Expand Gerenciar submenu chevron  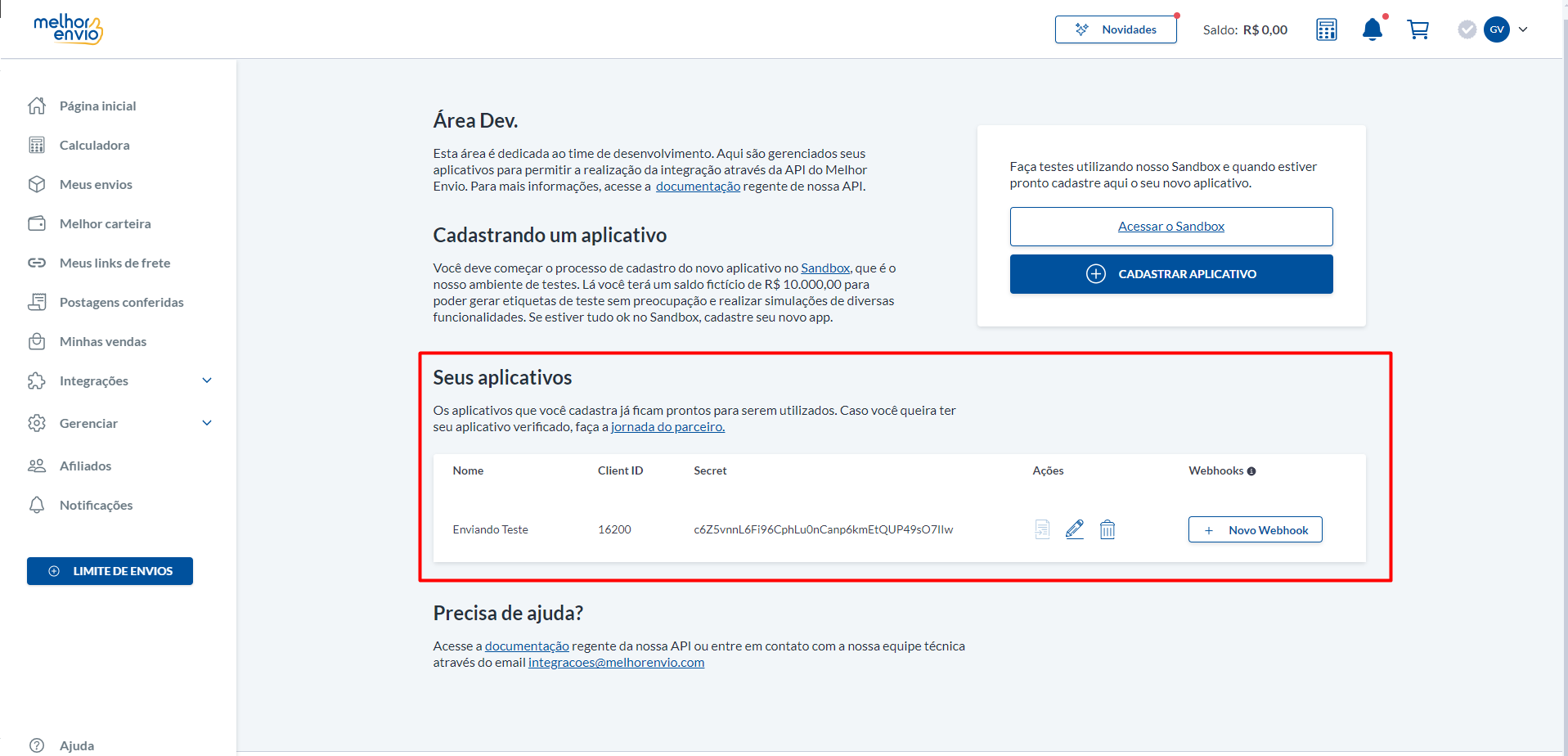[x=207, y=423]
